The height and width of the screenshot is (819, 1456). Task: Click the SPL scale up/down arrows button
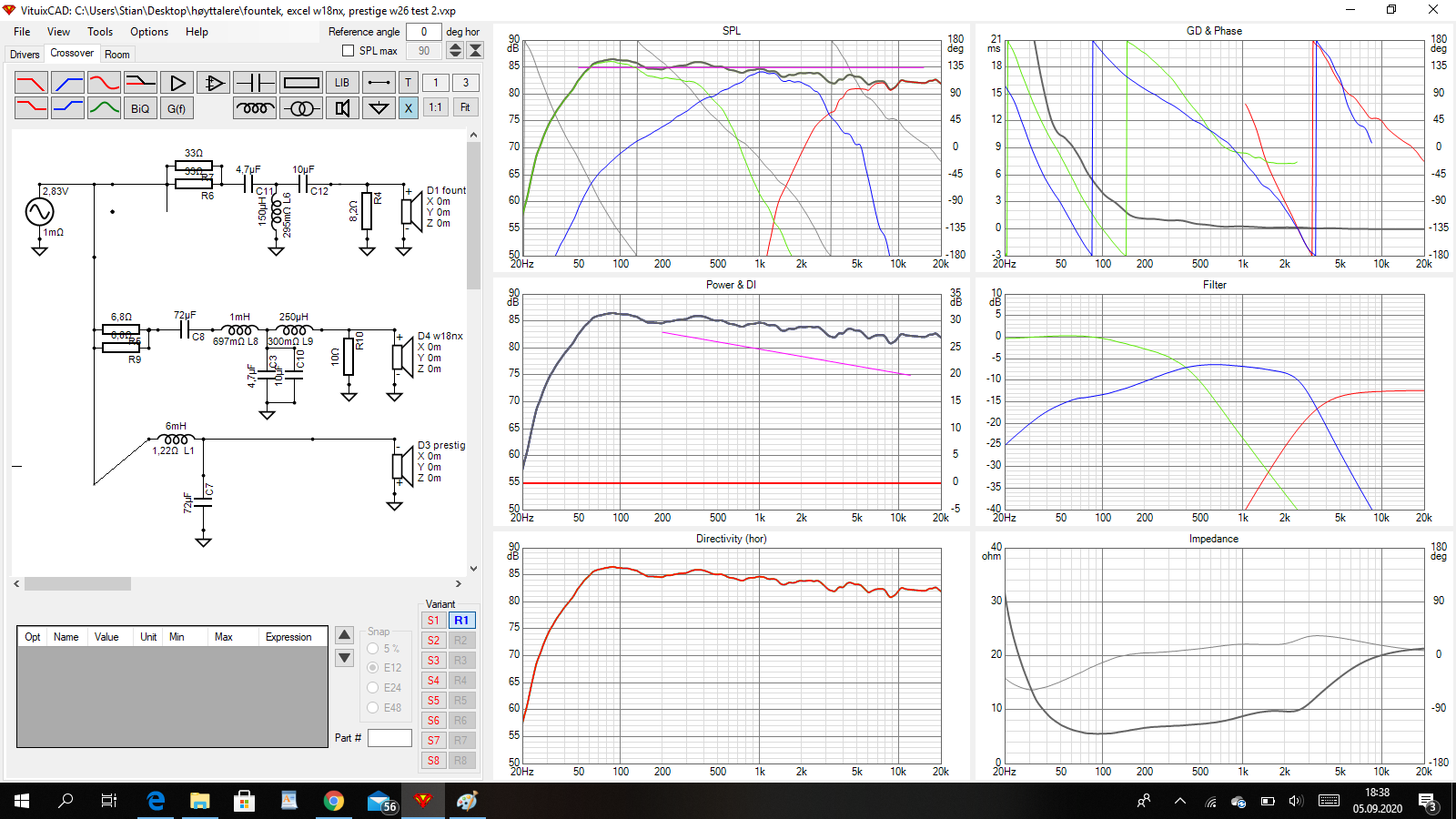(x=455, y=51)
